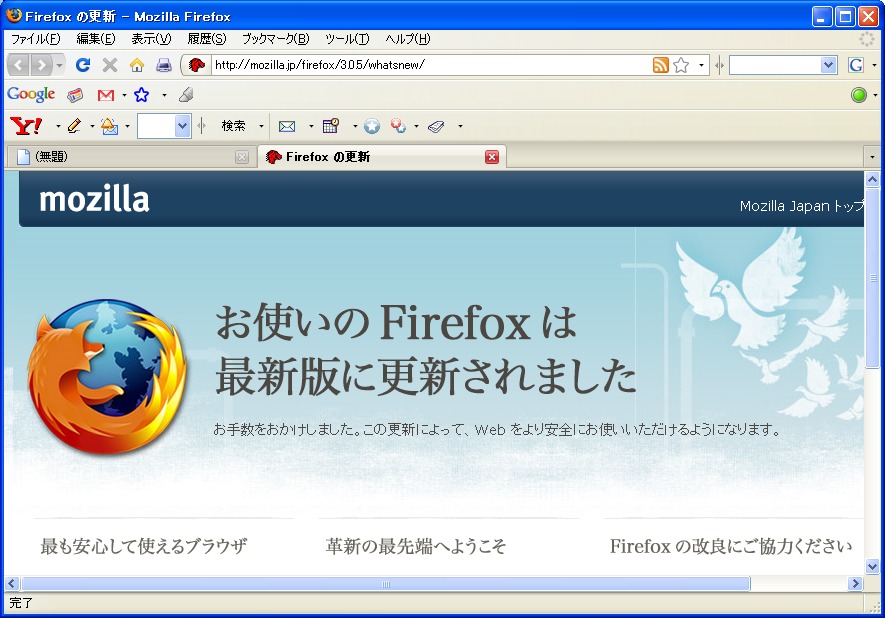Screen dimensions: 885x618
Task: Click the 革新の最先端へようこそ heading
Action: pos(415,546)
